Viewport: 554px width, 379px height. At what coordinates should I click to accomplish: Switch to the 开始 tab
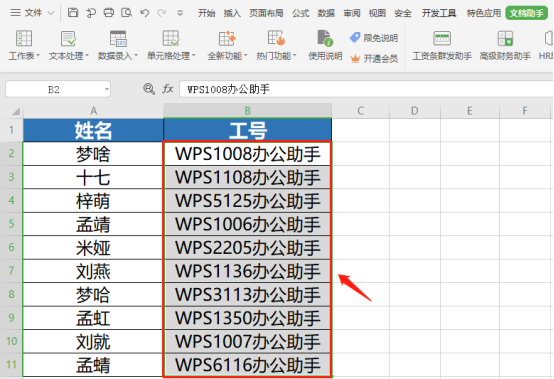coord(206,13)
